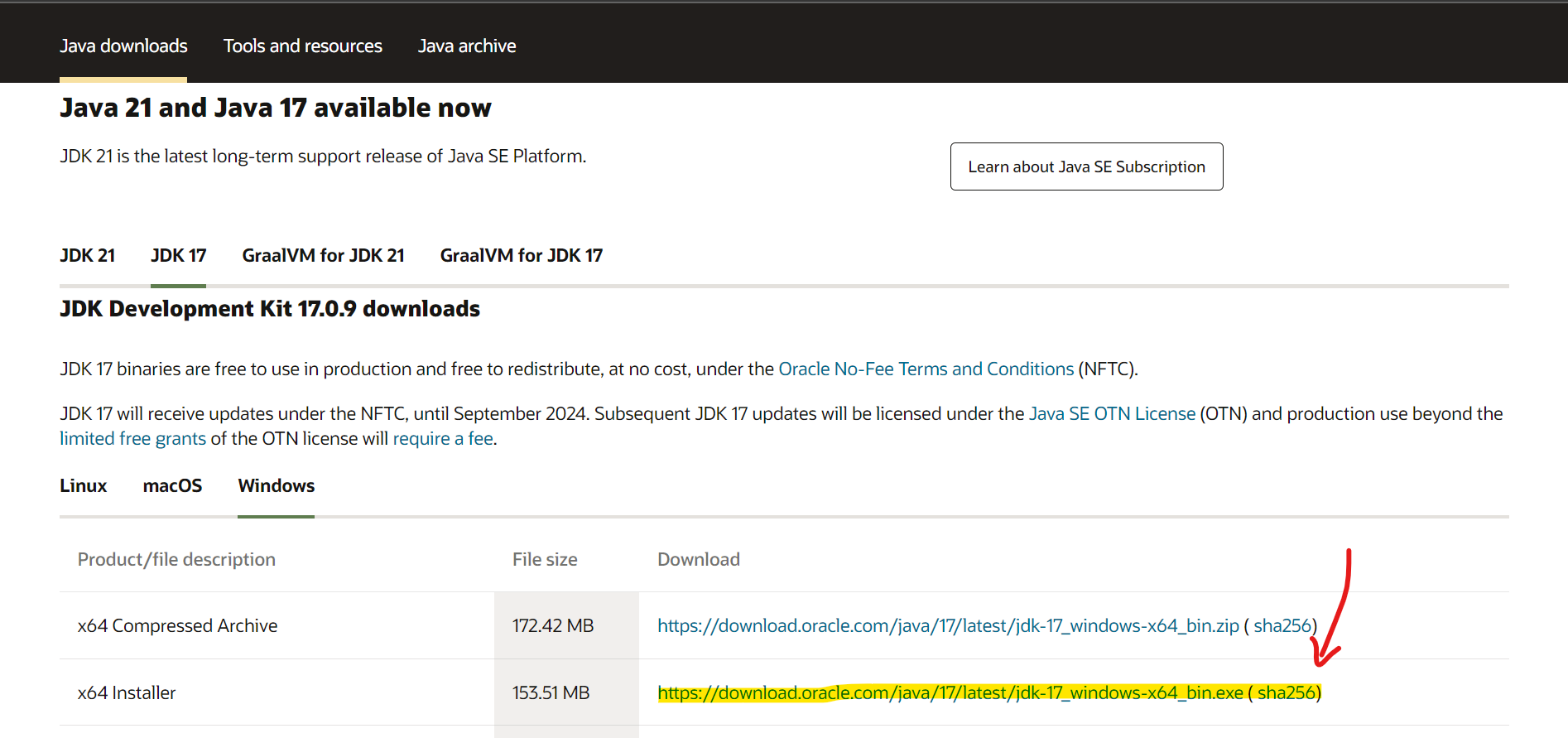Select the '153.51 MB' file size cell
The width and height of the screenshot is (1568, 738).
pos(566,693)
